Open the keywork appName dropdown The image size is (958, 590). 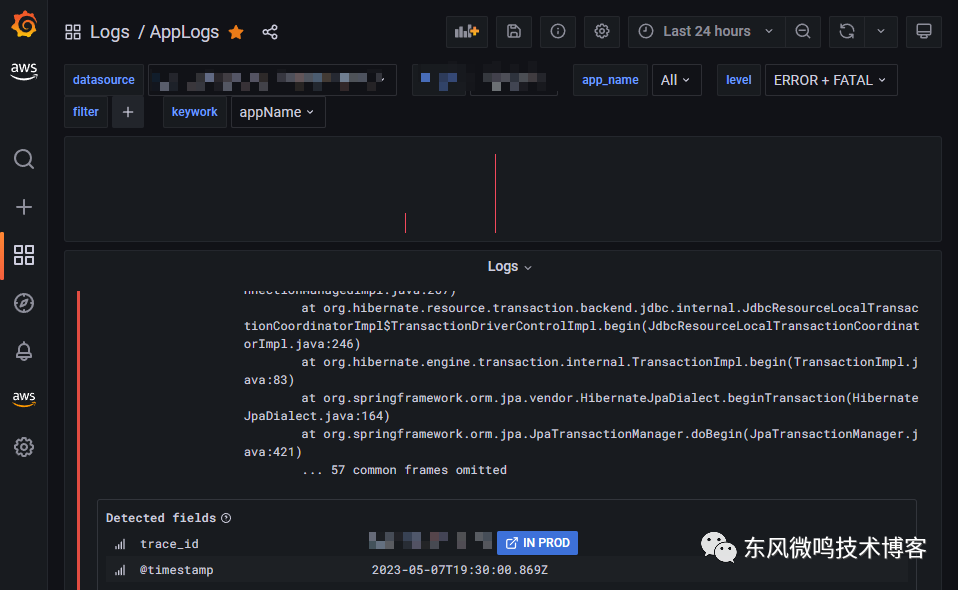pyautogui.click(x=278, y=112)
